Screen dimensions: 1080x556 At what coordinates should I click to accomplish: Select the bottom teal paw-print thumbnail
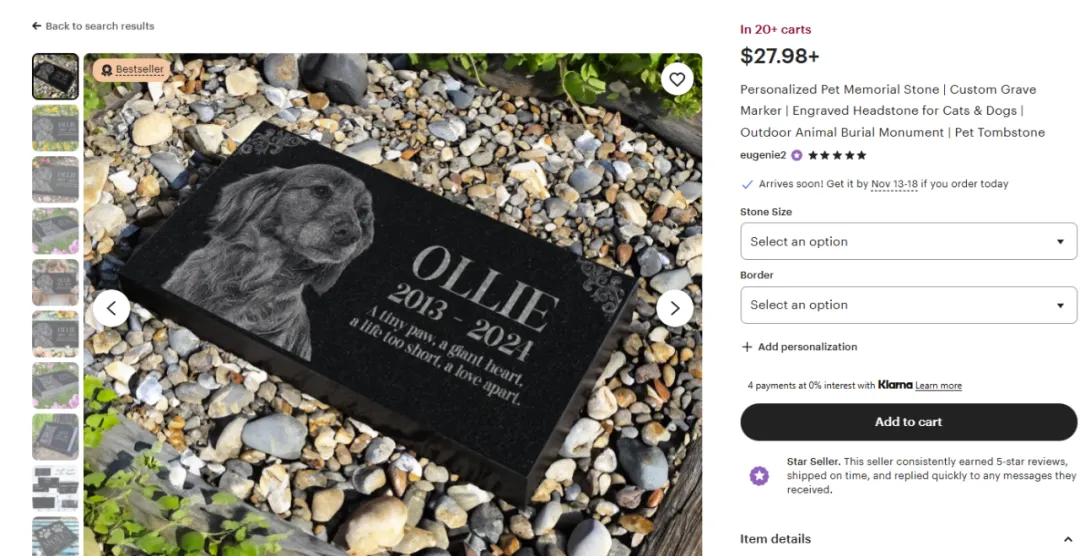[56, 537]
